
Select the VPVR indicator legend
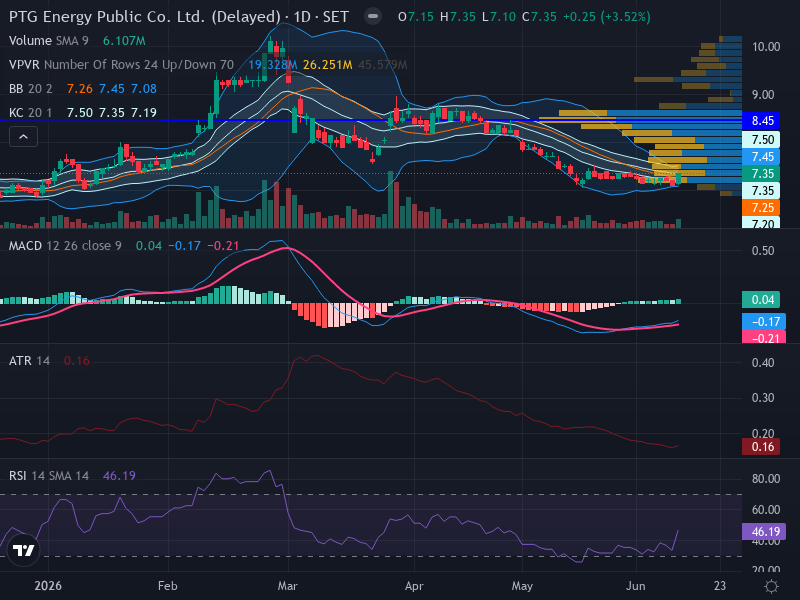click(121, 65)
